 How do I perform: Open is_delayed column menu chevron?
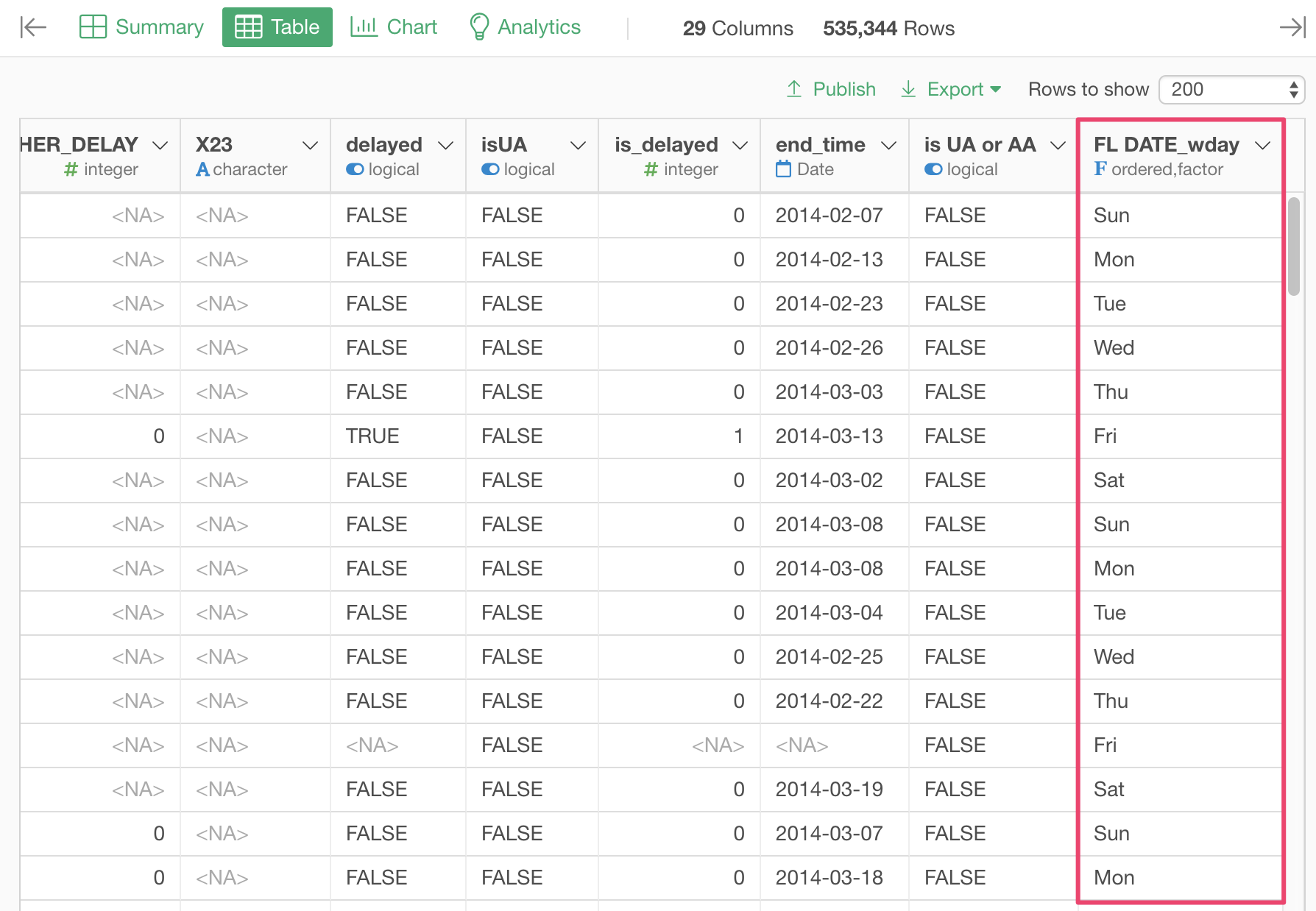click(x=740, y=145)
